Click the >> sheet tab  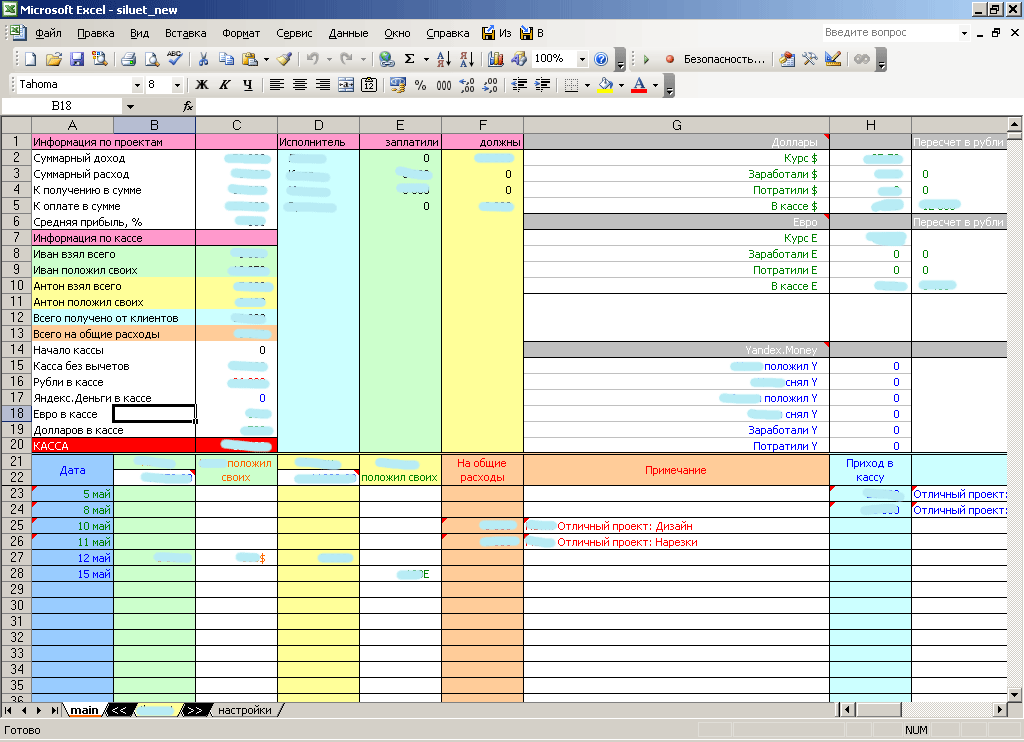click(195, 710)
